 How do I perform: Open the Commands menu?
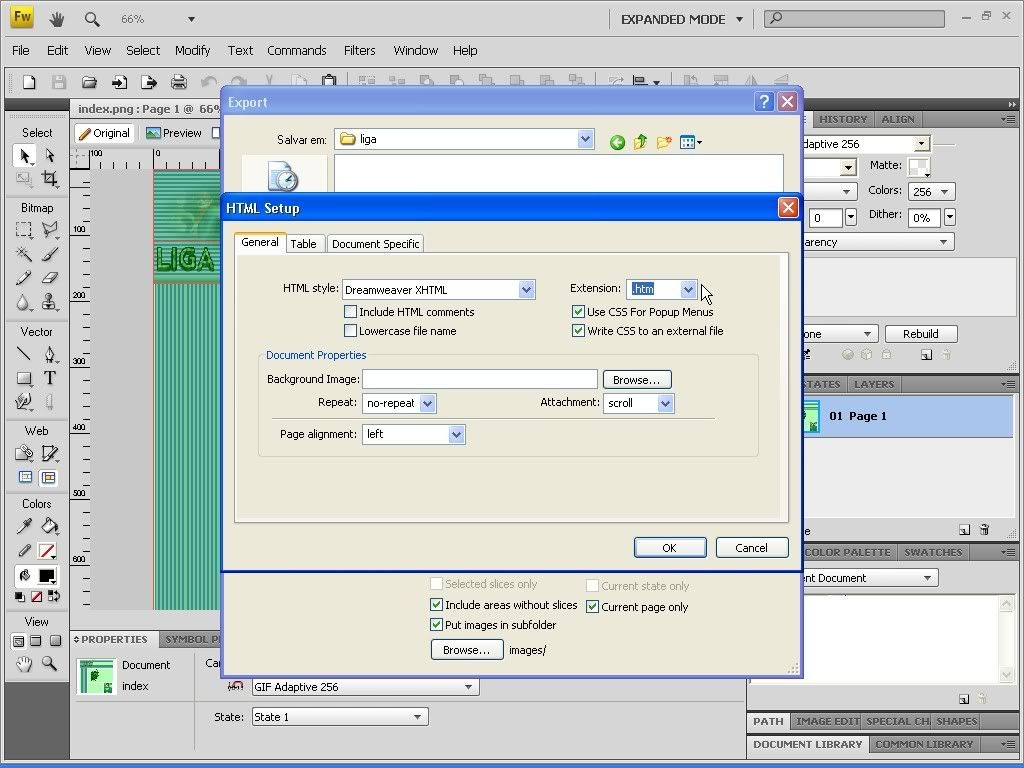point(296,50)
